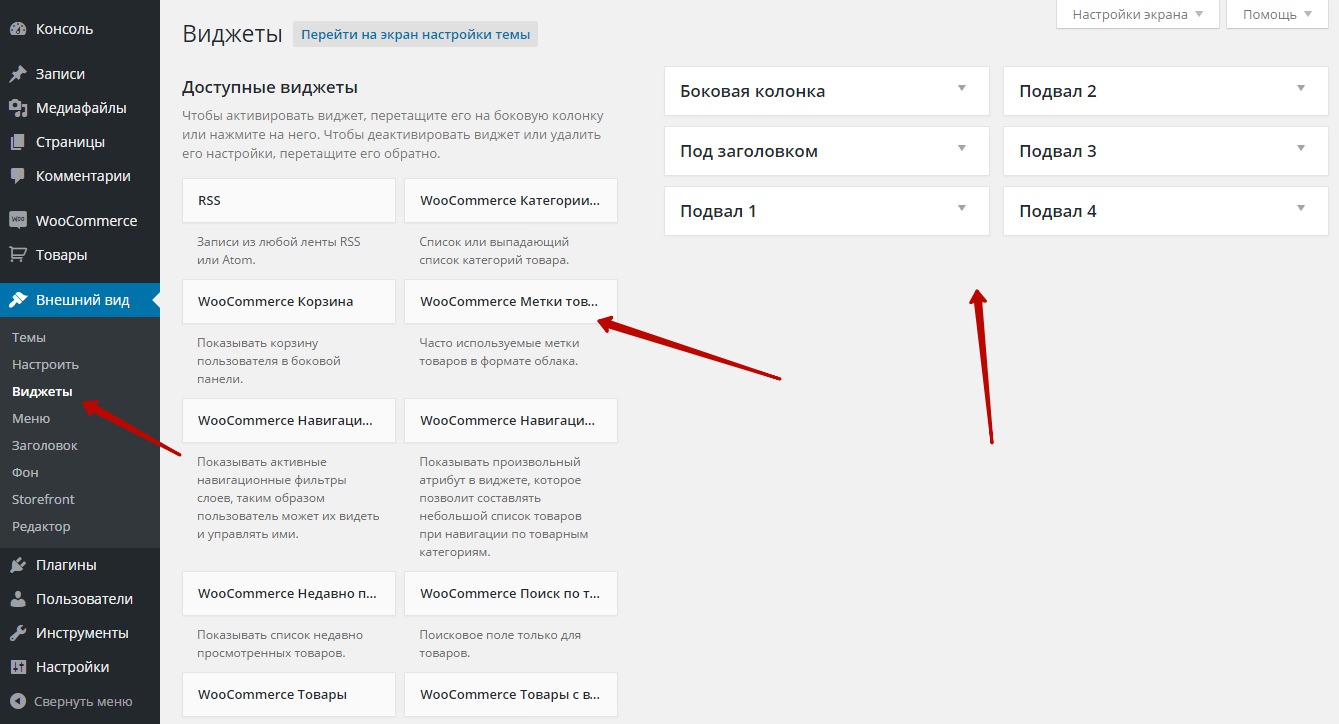Open the Настроить submenu link
This screenshot has width=1339, height=724.
coord(45,365)
